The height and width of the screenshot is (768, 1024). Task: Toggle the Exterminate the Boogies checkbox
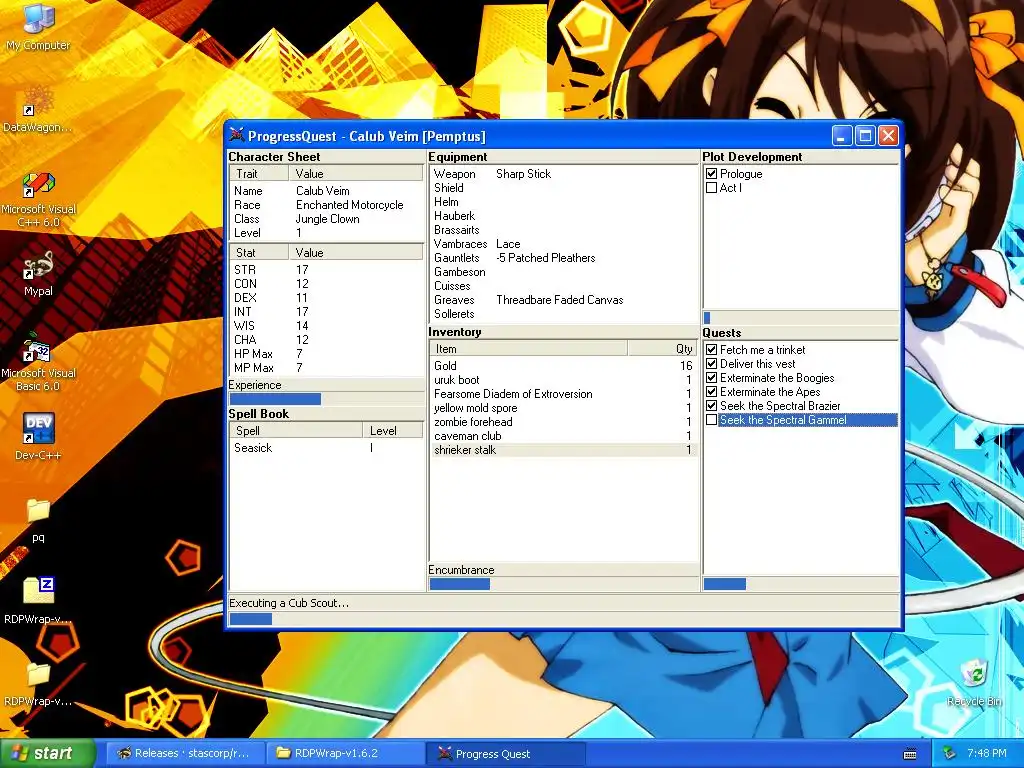coord(711,377)
